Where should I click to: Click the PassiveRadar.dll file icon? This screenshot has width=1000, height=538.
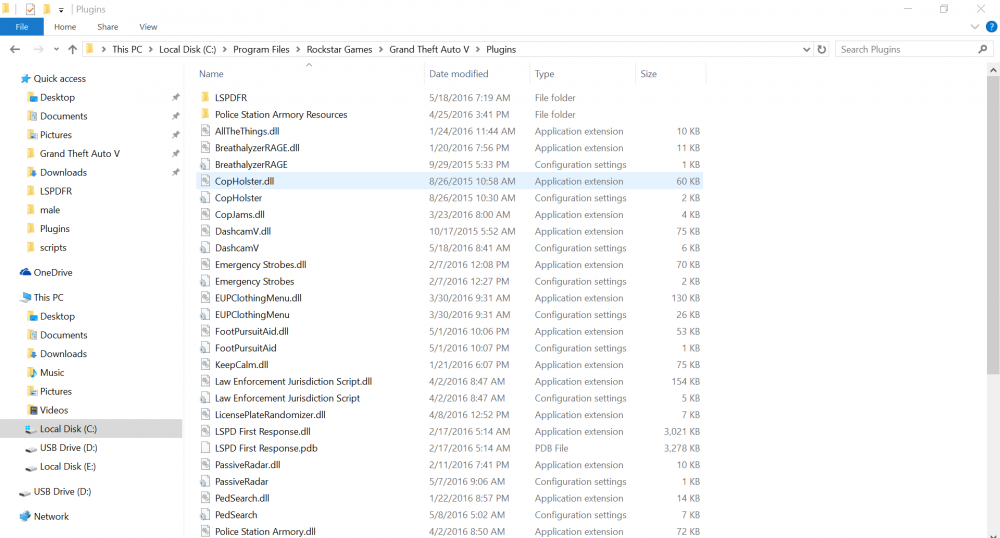click(205, 465)
